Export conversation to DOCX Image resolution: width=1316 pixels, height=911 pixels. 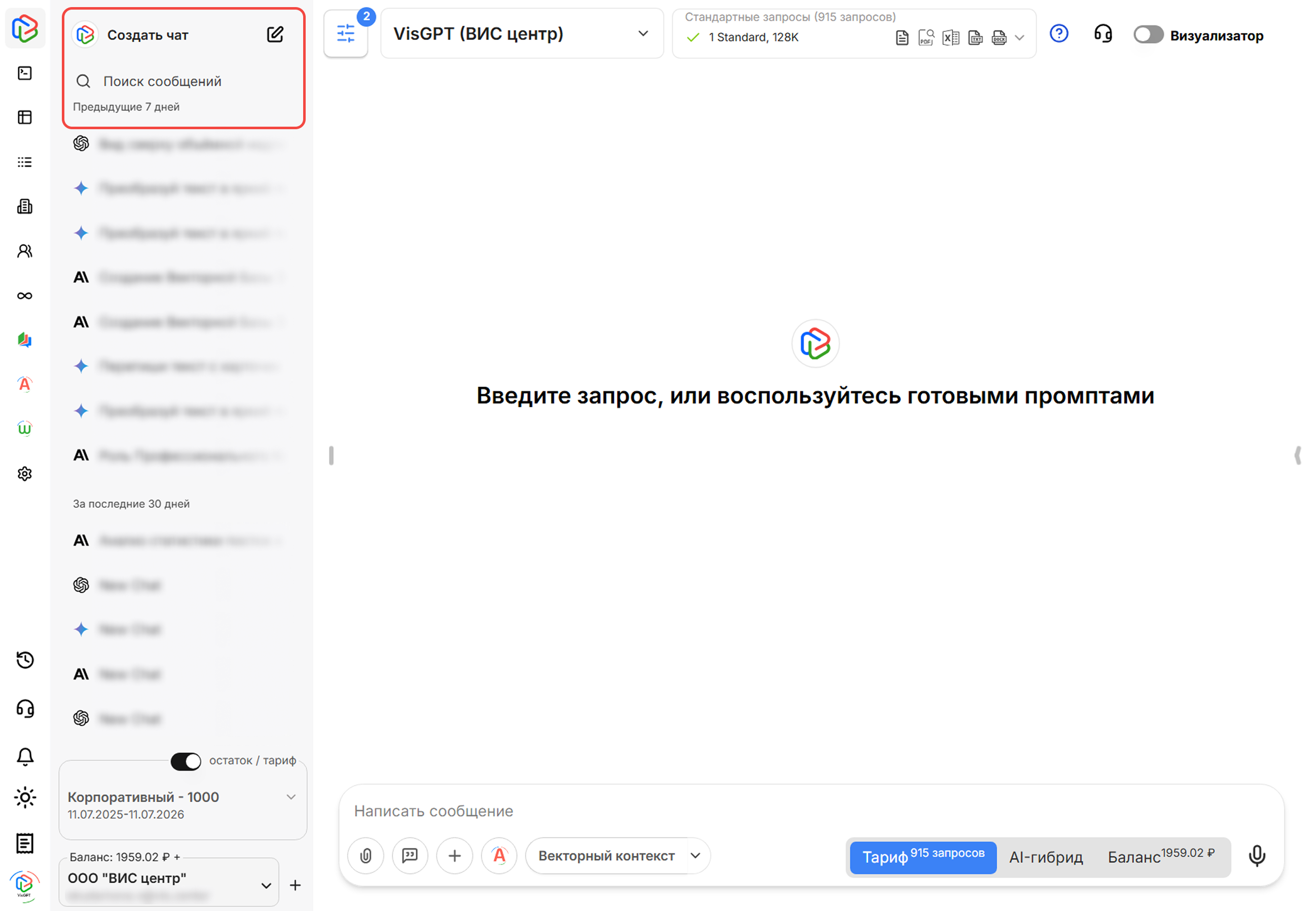click(1000, 37)
